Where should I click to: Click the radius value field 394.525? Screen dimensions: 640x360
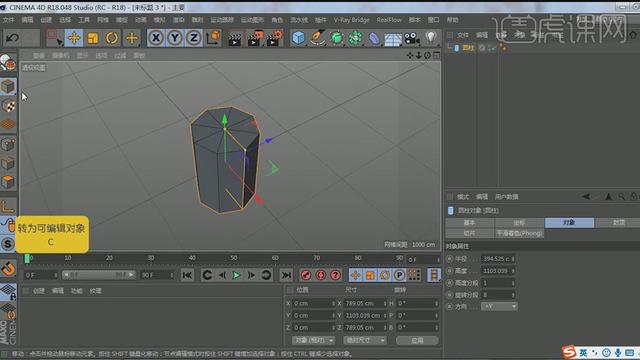point(496,259)
